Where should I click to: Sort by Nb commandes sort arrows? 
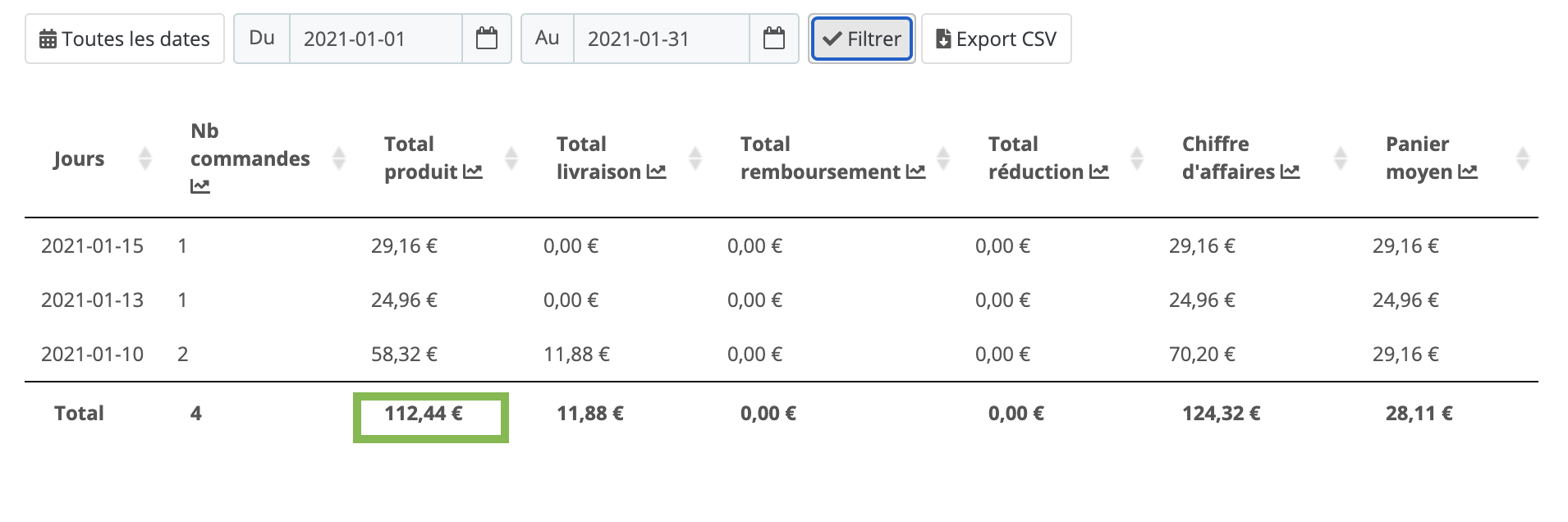tap(338, 158)
